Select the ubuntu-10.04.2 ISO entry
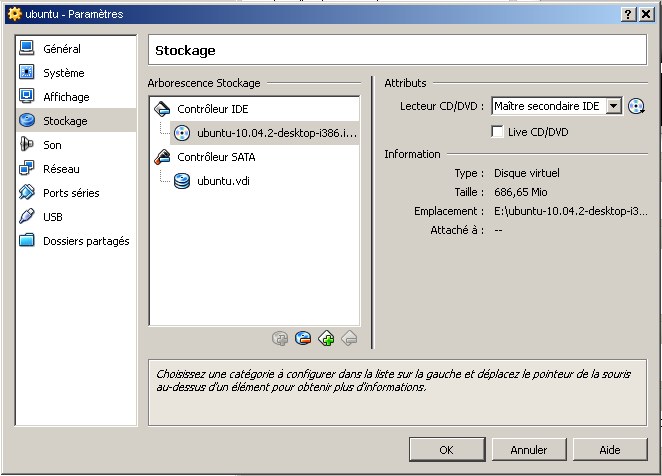The image size is (662, 476). [275, 133]
